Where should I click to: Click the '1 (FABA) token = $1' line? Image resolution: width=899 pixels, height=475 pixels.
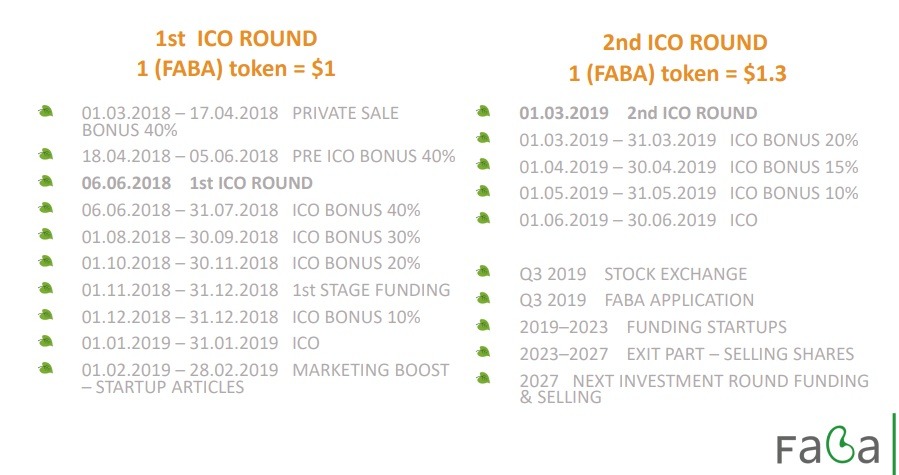tap(236, 69)
